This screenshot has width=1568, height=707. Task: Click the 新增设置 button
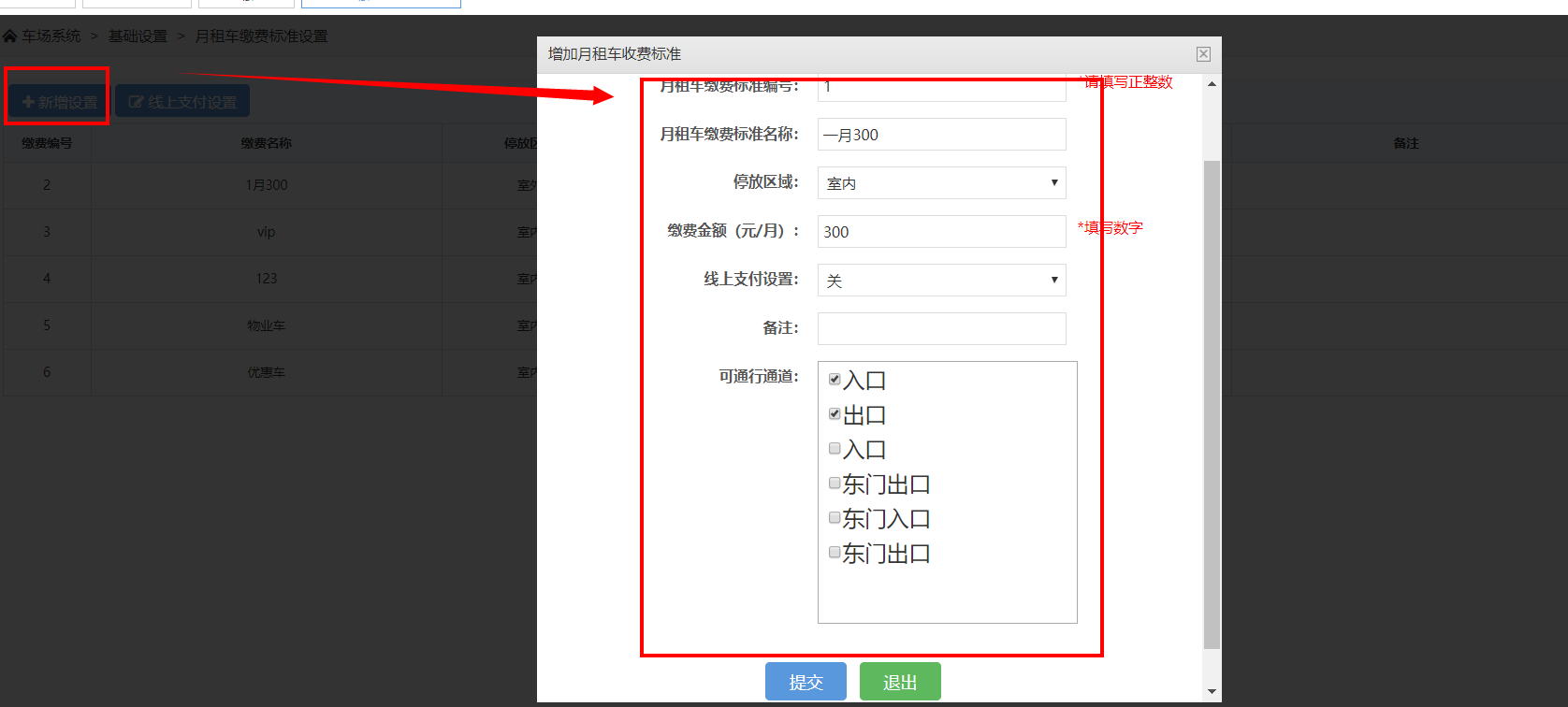60,102
